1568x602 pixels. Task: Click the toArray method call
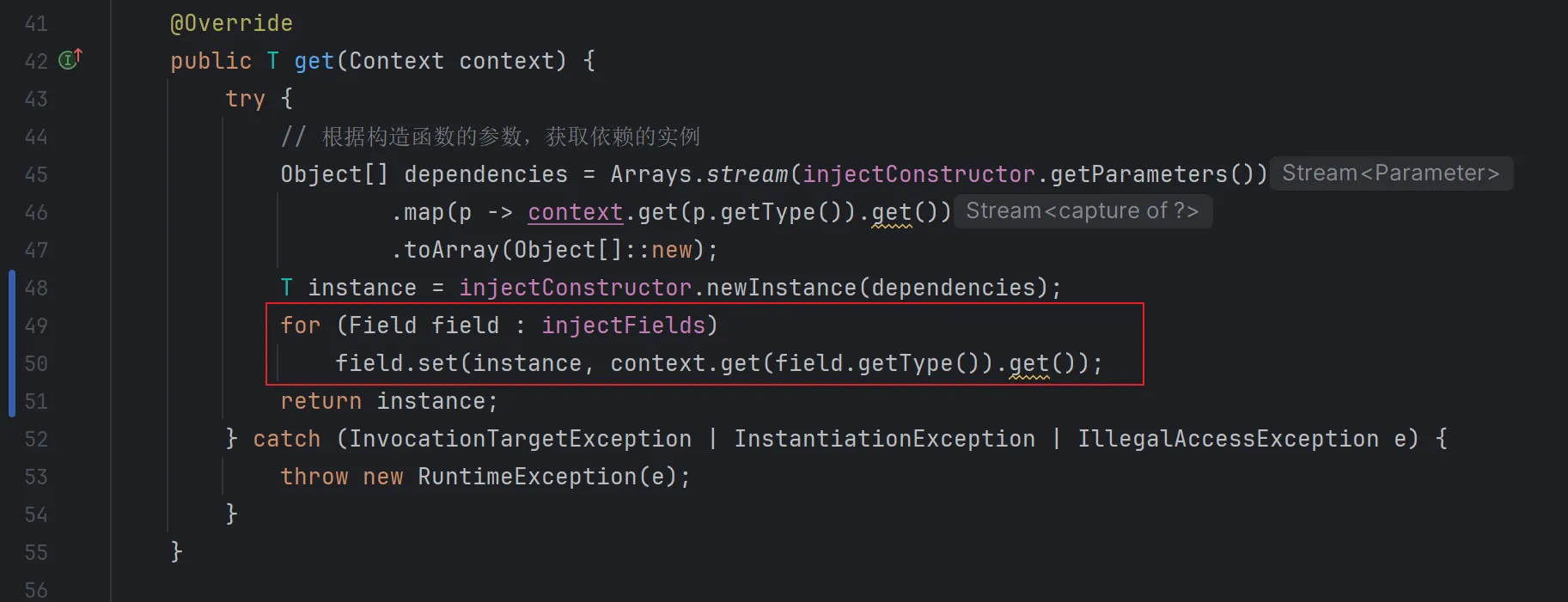(x=451, y=250)
